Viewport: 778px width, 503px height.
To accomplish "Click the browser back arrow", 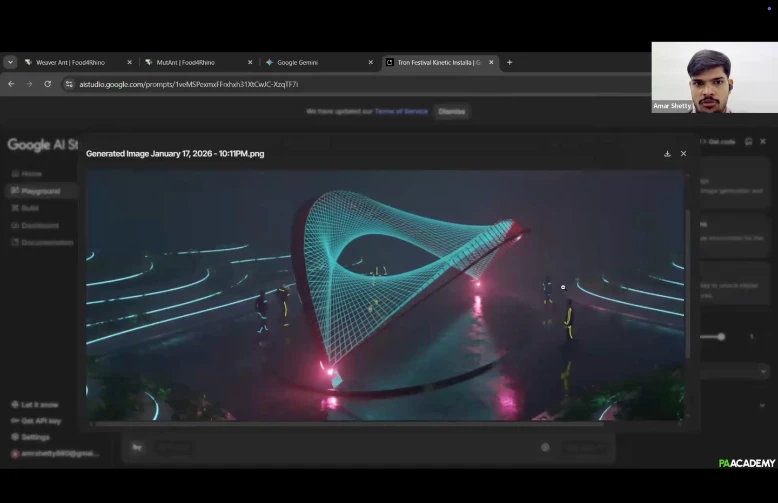I will (11, 84).
